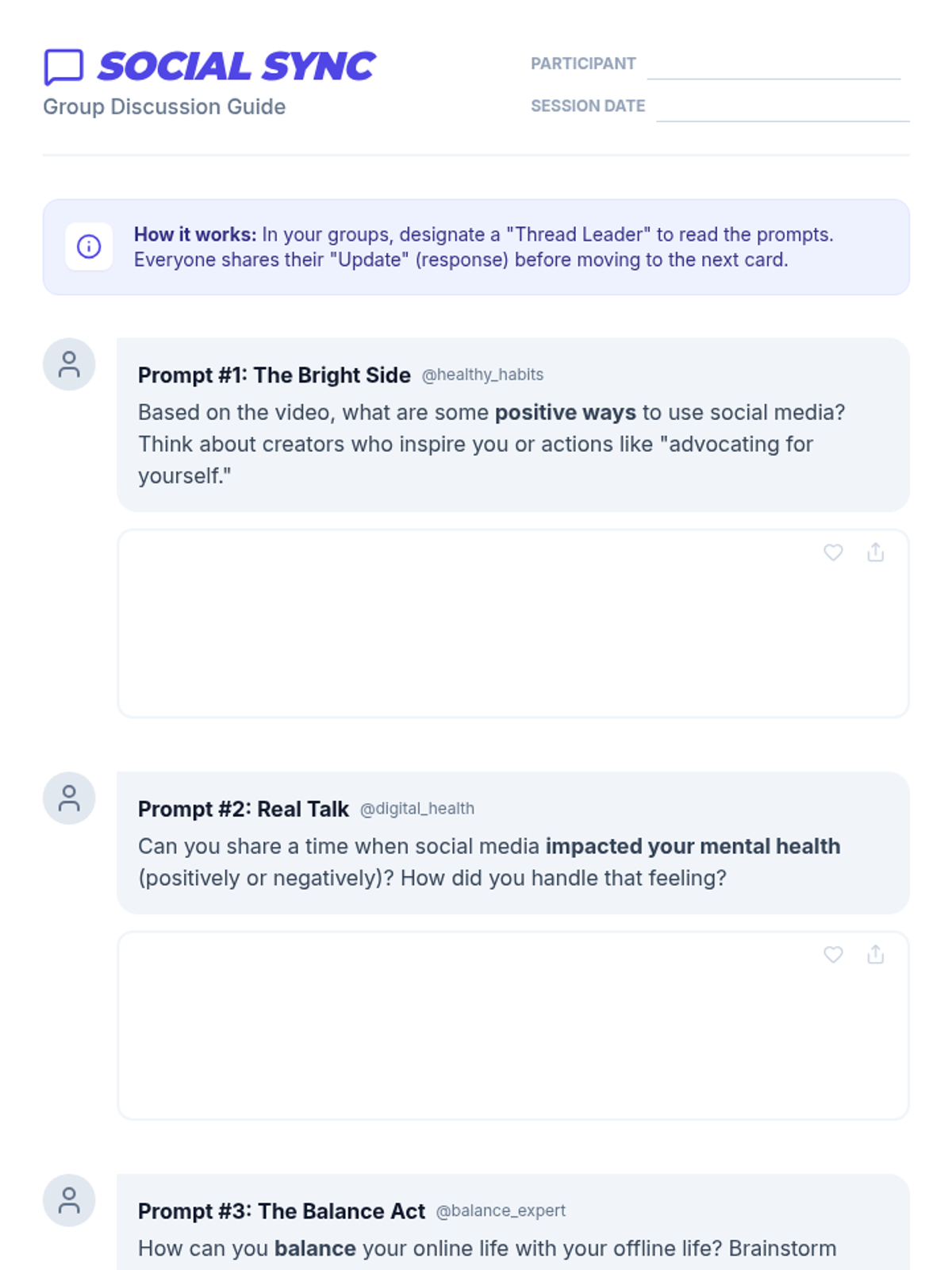
Task: Select the Prompt #2: Real Talk heading
Action: point(243,809)
